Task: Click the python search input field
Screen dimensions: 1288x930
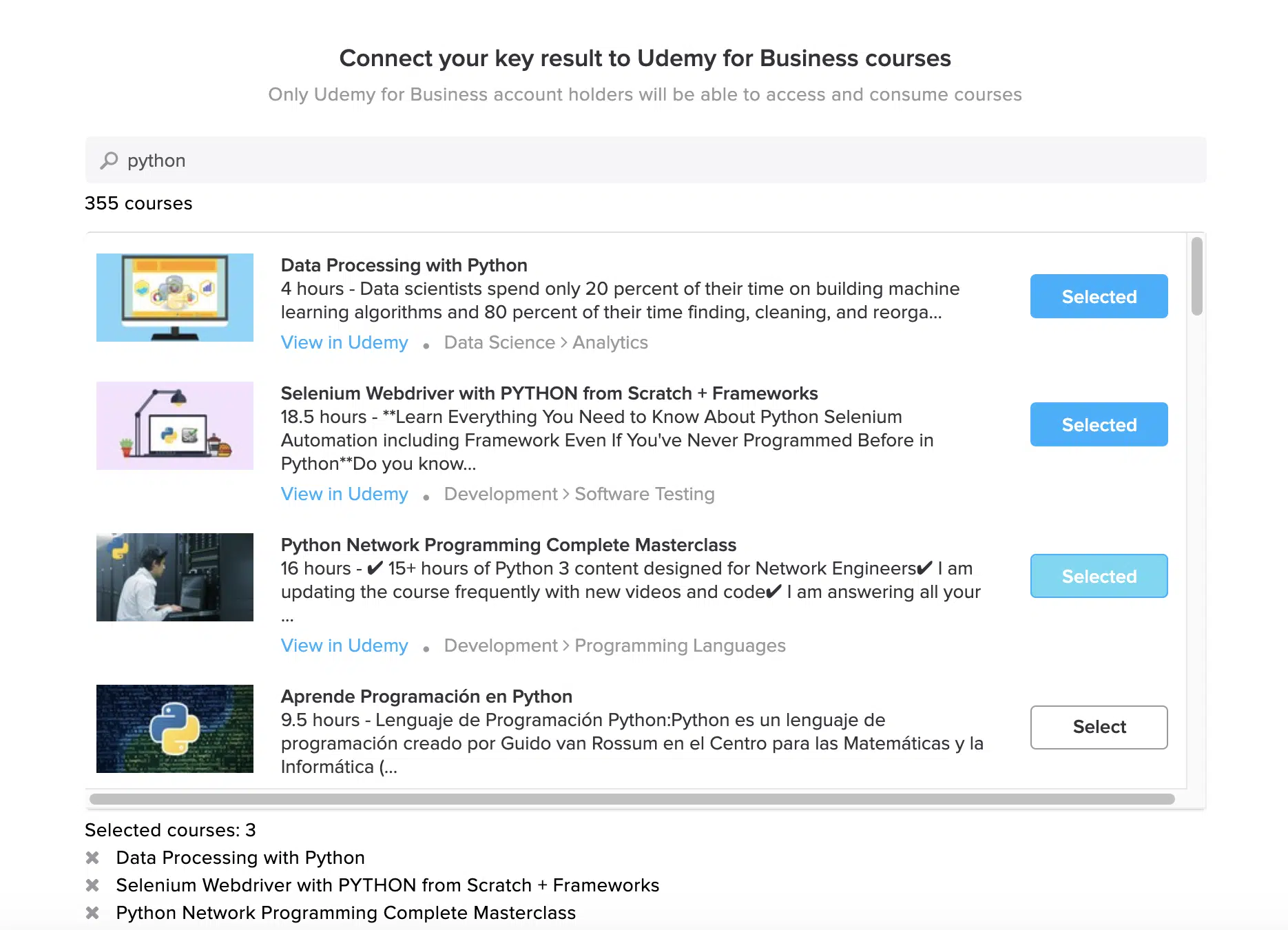Action: [646, 160]
